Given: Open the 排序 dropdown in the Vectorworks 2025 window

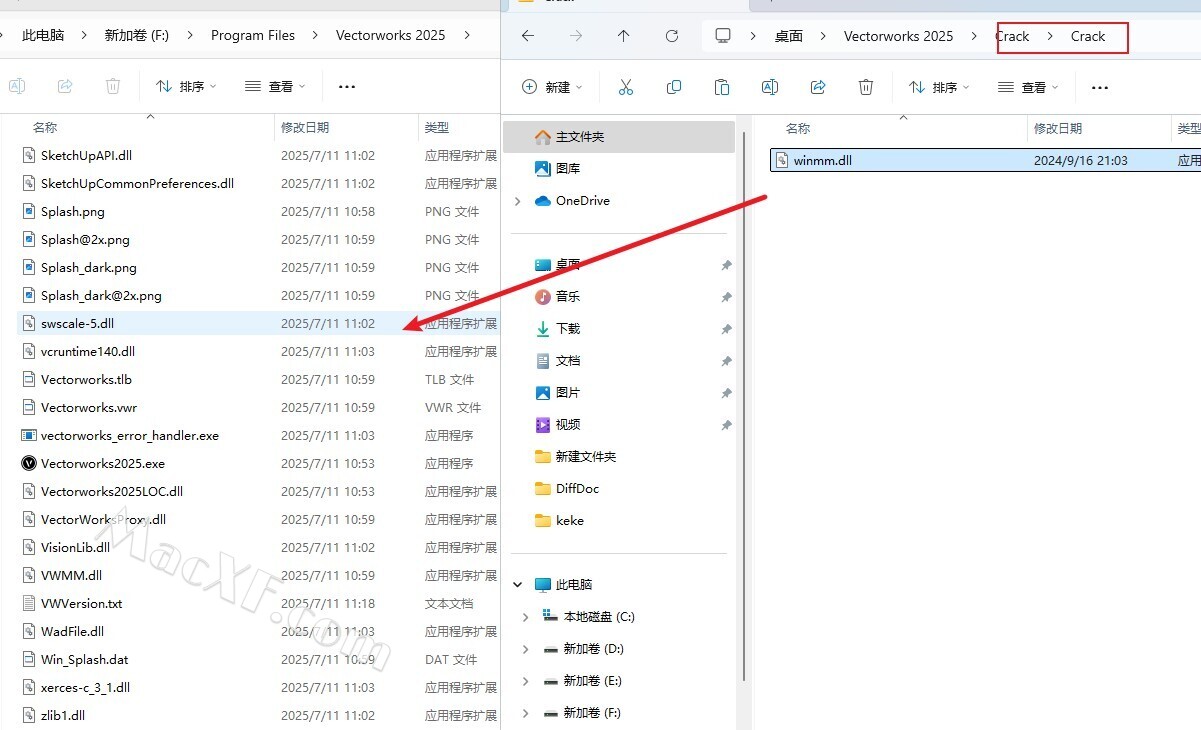Looking at the screenshot, I should coord(186,86).
